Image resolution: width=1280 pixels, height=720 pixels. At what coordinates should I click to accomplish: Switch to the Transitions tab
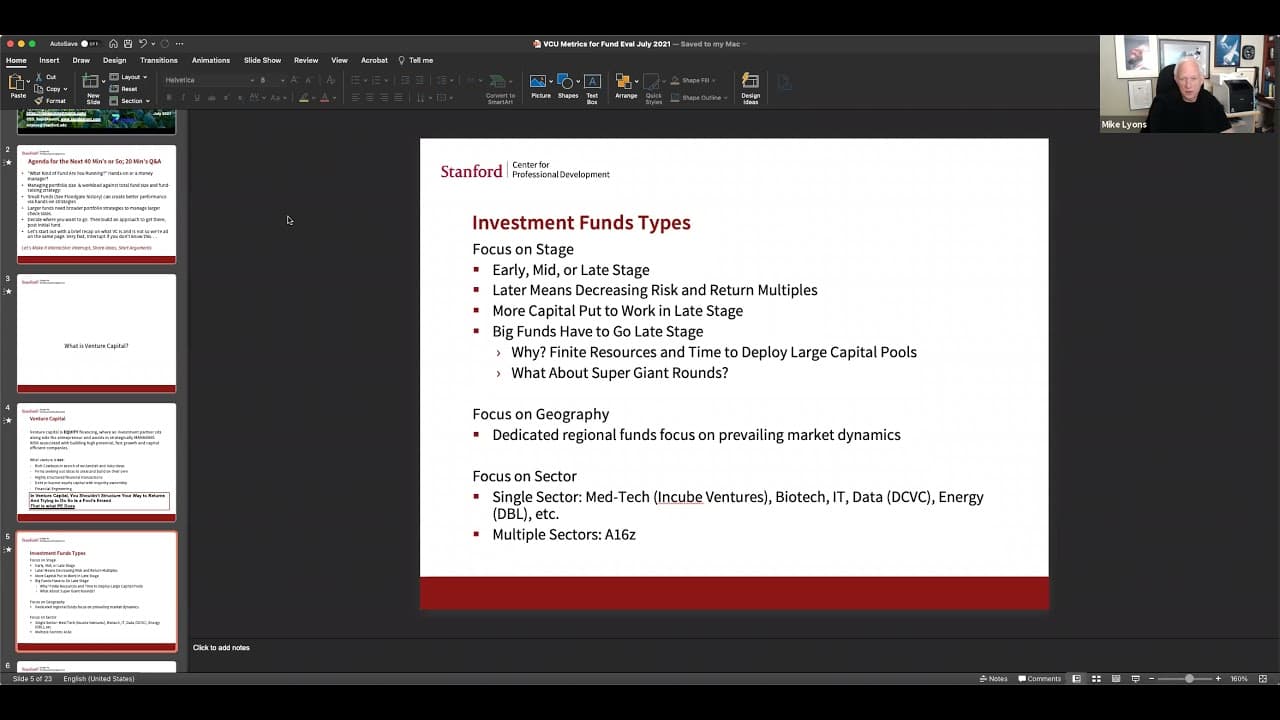[x=159, y=60]
